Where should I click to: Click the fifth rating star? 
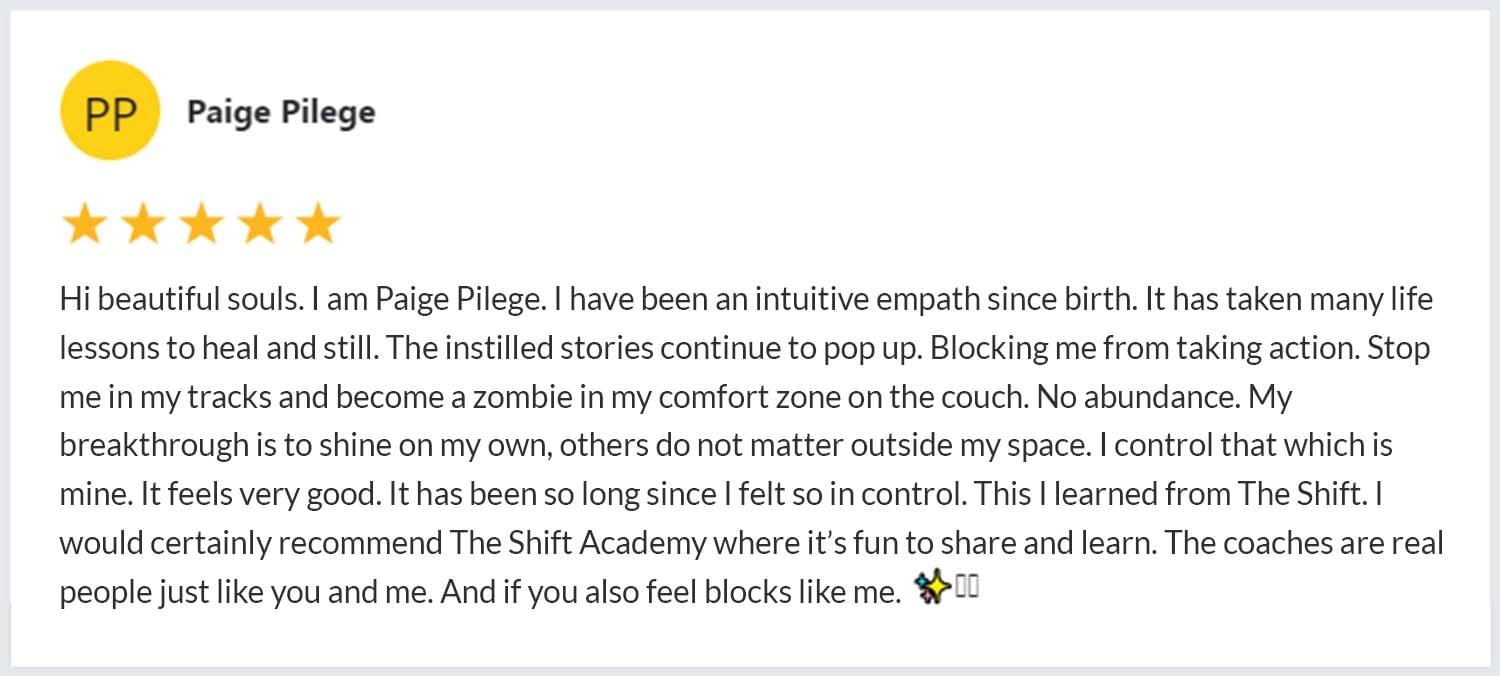pos(319,225)
